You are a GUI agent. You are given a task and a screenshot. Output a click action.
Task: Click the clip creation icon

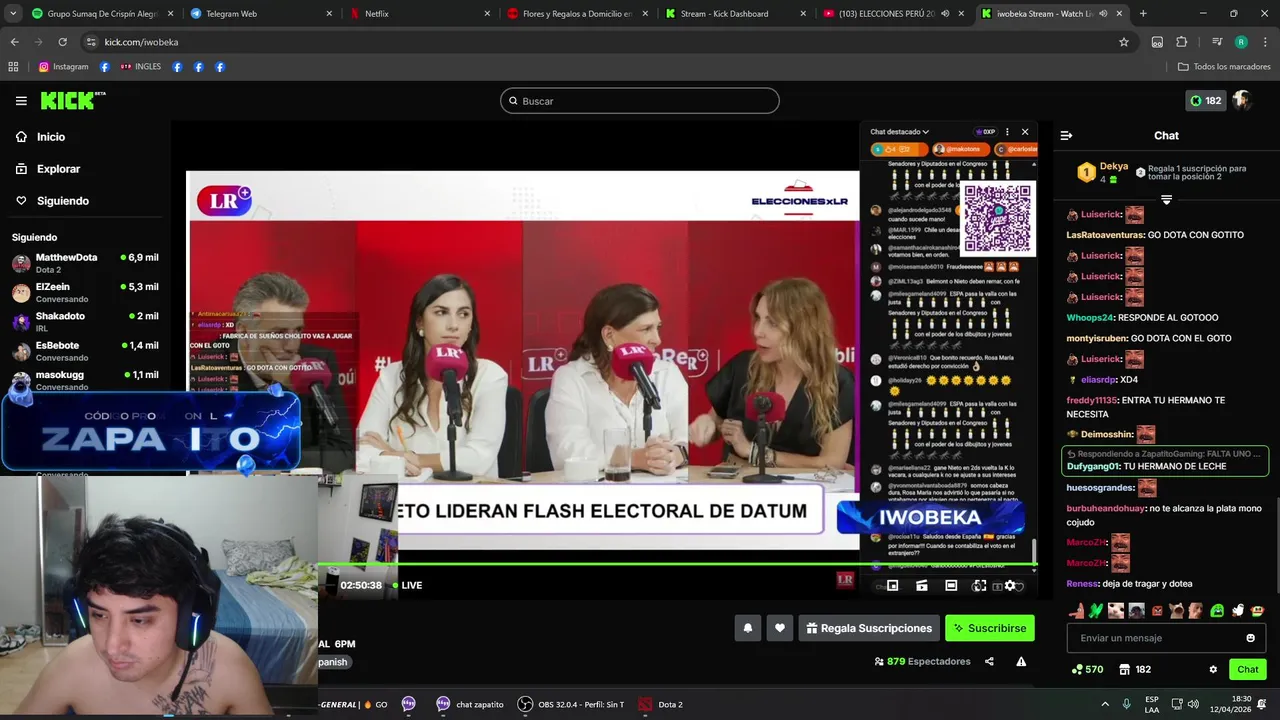pyautogui.click(x=922, y=586)
